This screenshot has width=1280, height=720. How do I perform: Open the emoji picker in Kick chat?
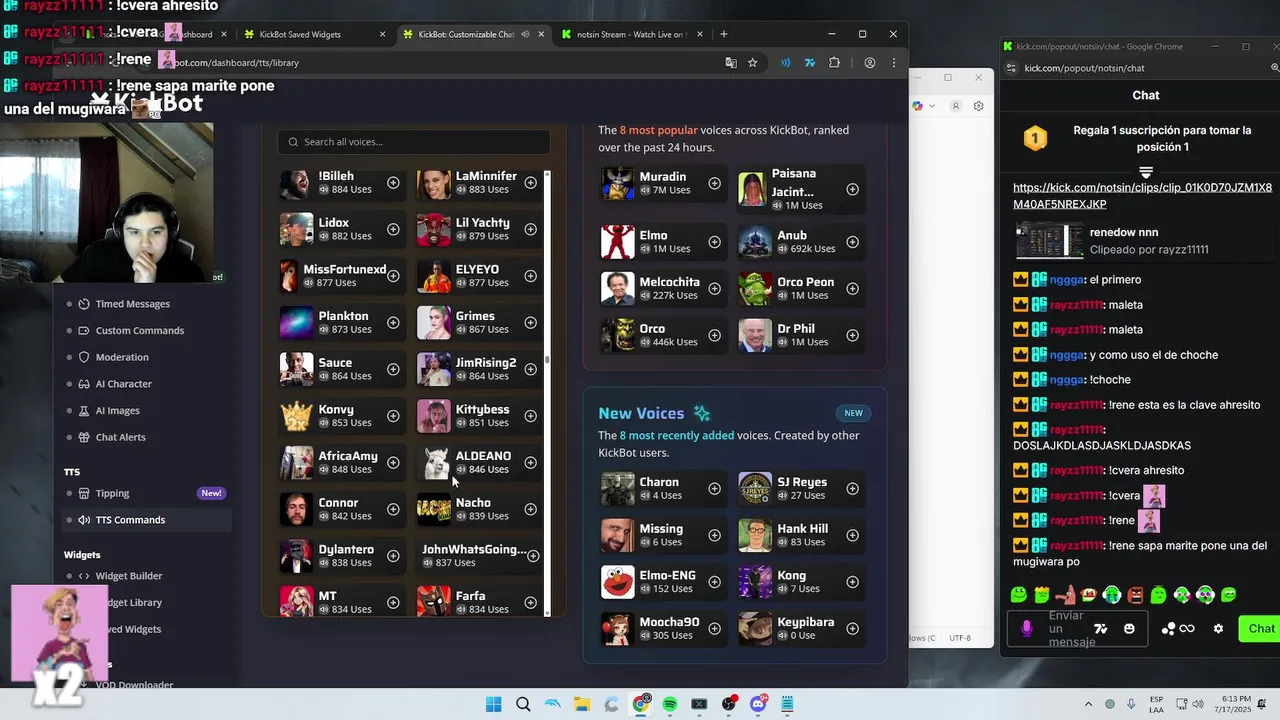click(x=1129, y=629)
